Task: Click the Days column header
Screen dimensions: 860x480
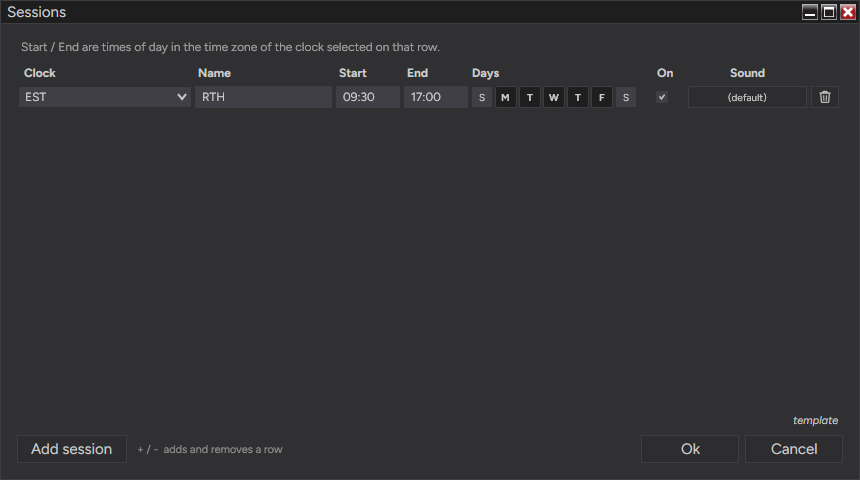Action: pos(485,73)
